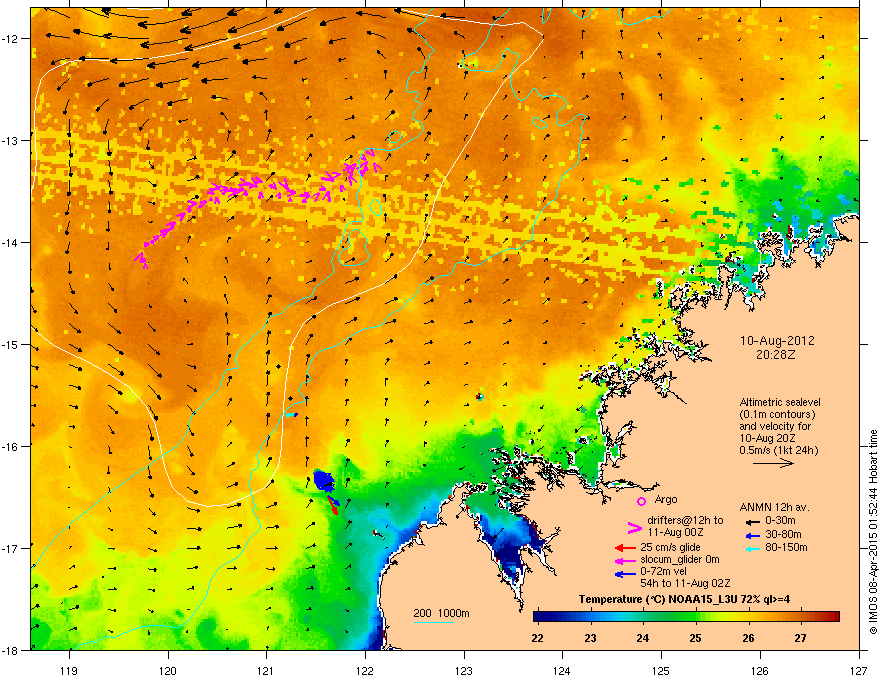
Task: Click the 27 tick on the color bar
Action: [801, 638]
